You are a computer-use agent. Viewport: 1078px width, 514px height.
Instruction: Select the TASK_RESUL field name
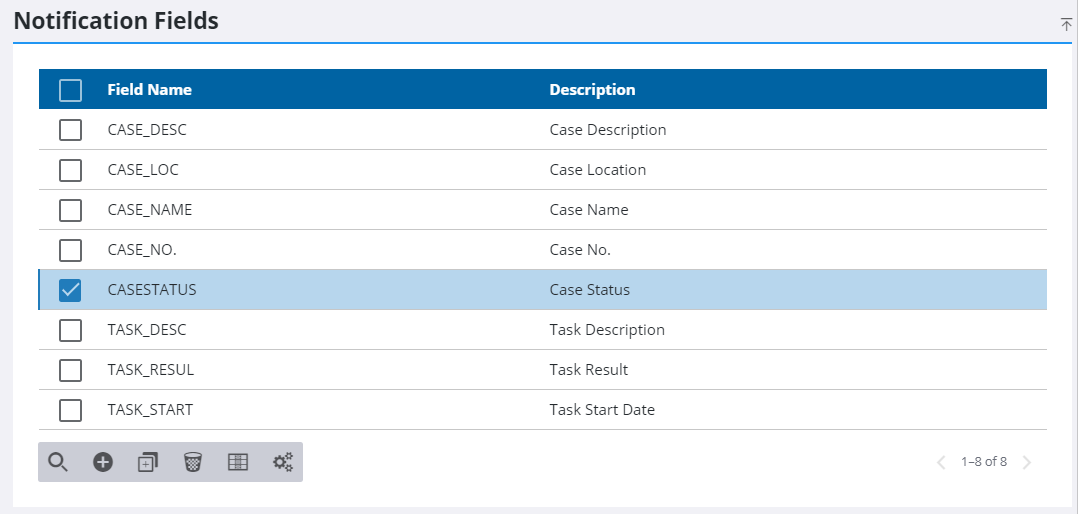click(x=150, y=370)
